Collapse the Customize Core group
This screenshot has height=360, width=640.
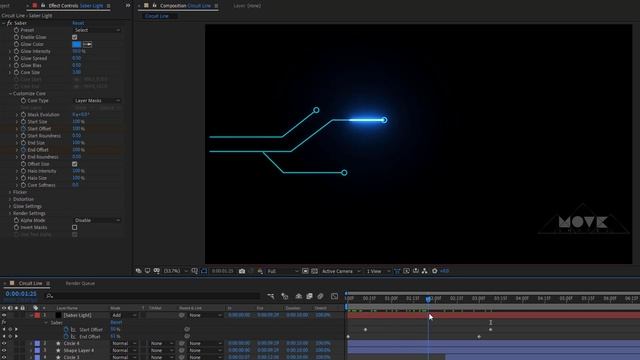pyautogui.click(x=10, y=93)
